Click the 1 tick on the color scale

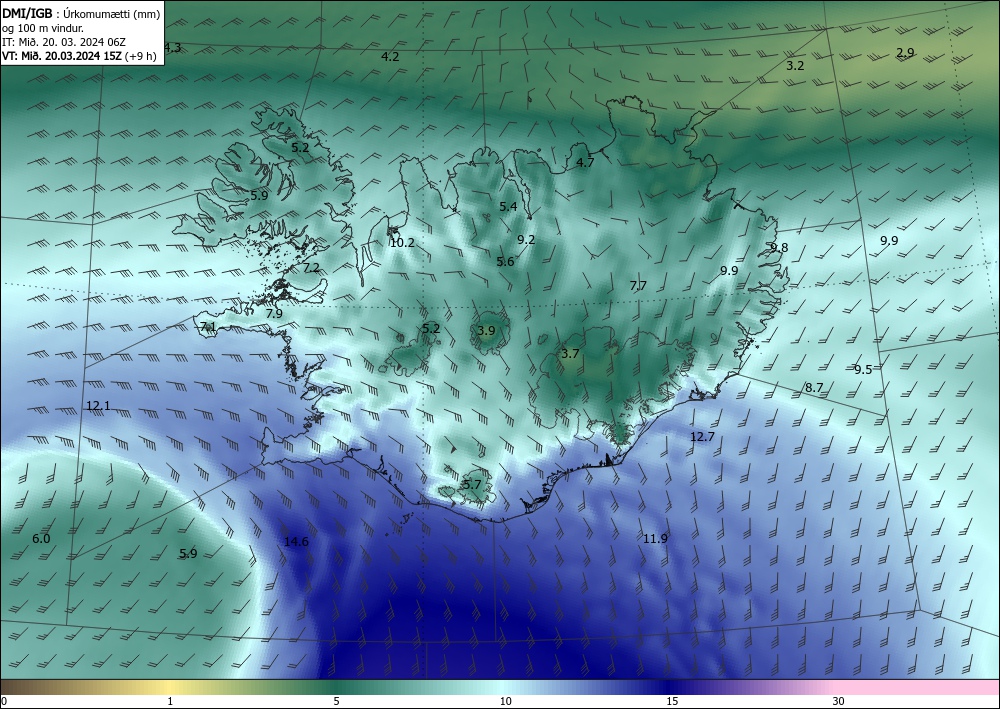click(170, 701)
